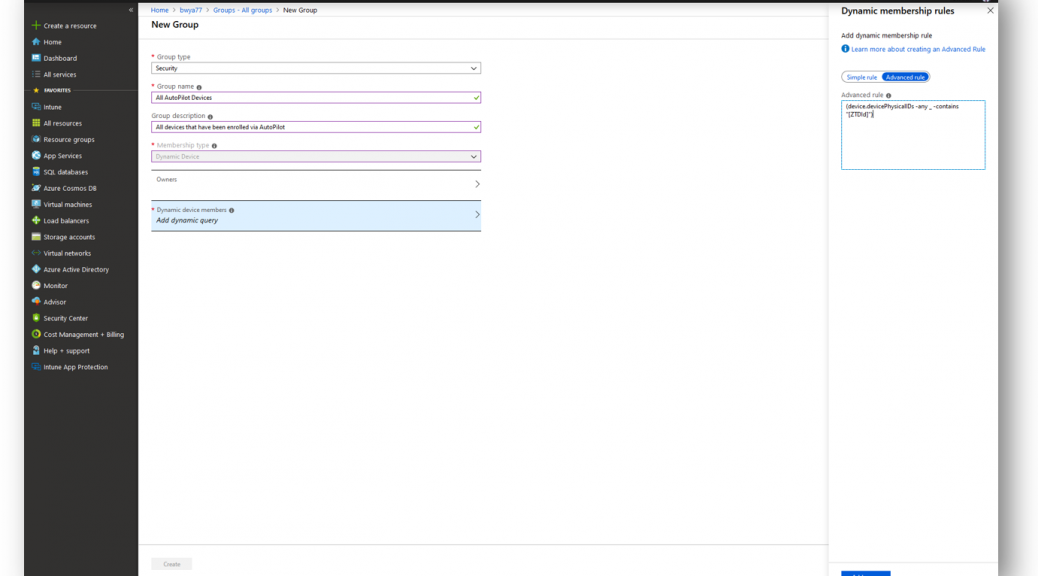Open the Intune App Protection icon

[36, 366]
